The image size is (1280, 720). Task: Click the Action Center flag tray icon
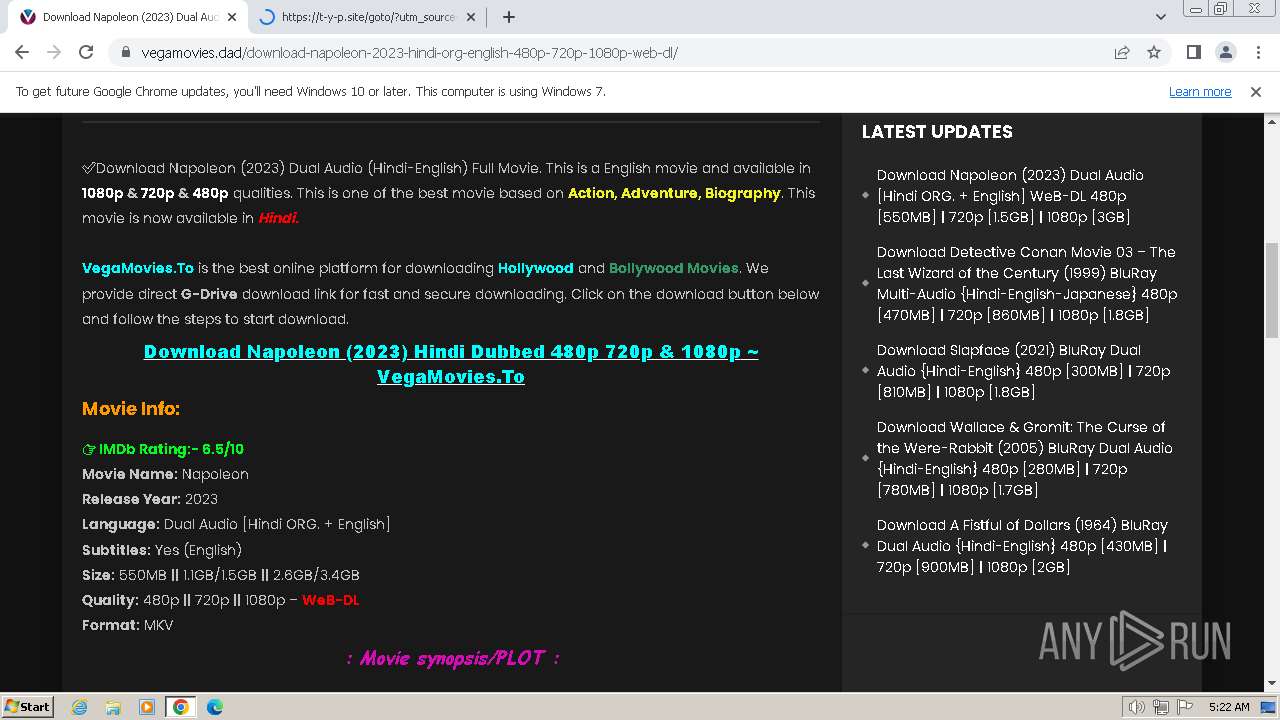(1185, 707)
